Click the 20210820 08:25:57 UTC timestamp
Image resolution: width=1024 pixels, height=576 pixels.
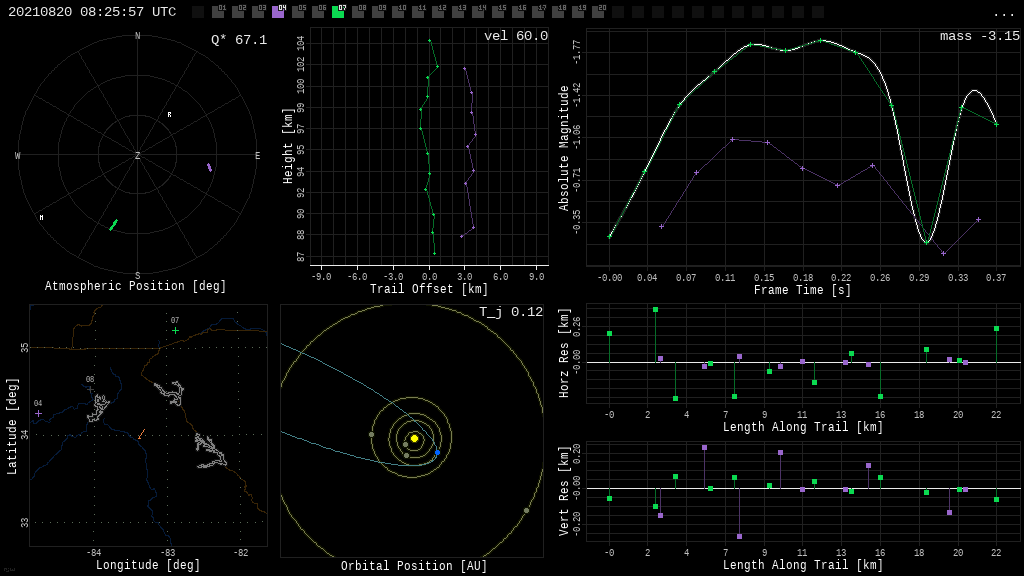92,12
